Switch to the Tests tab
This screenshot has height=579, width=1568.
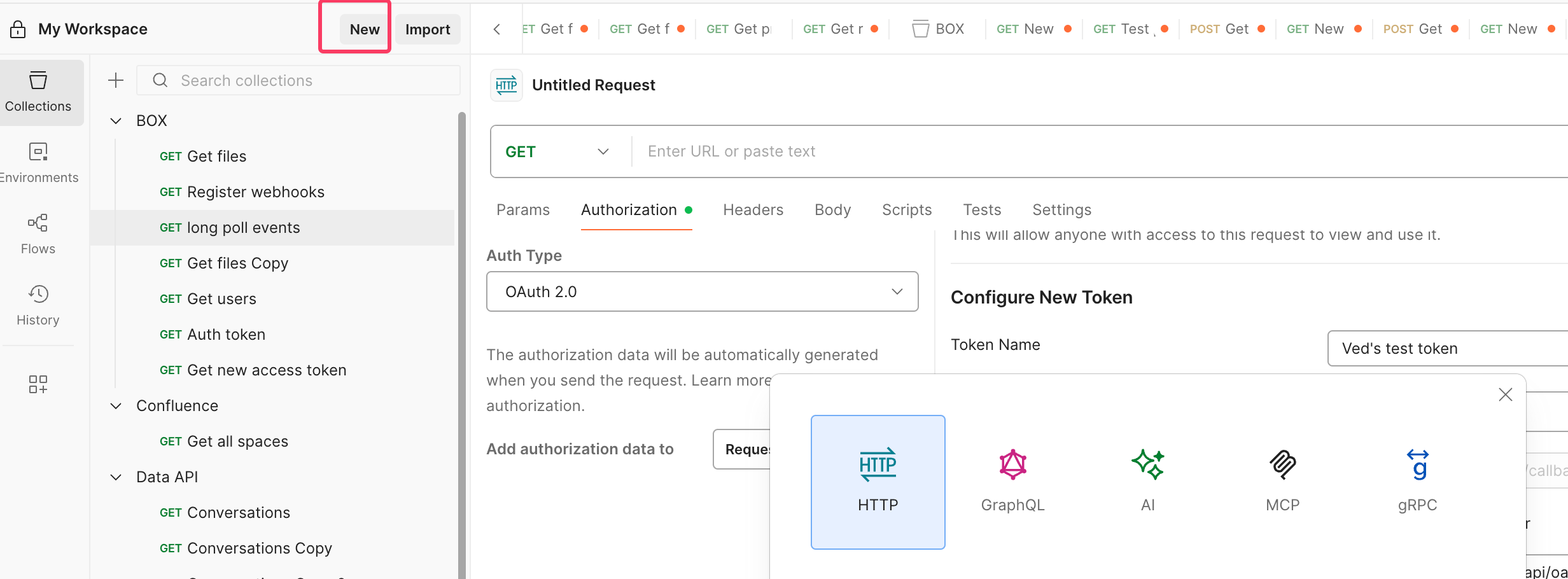(x=982, y=210)
